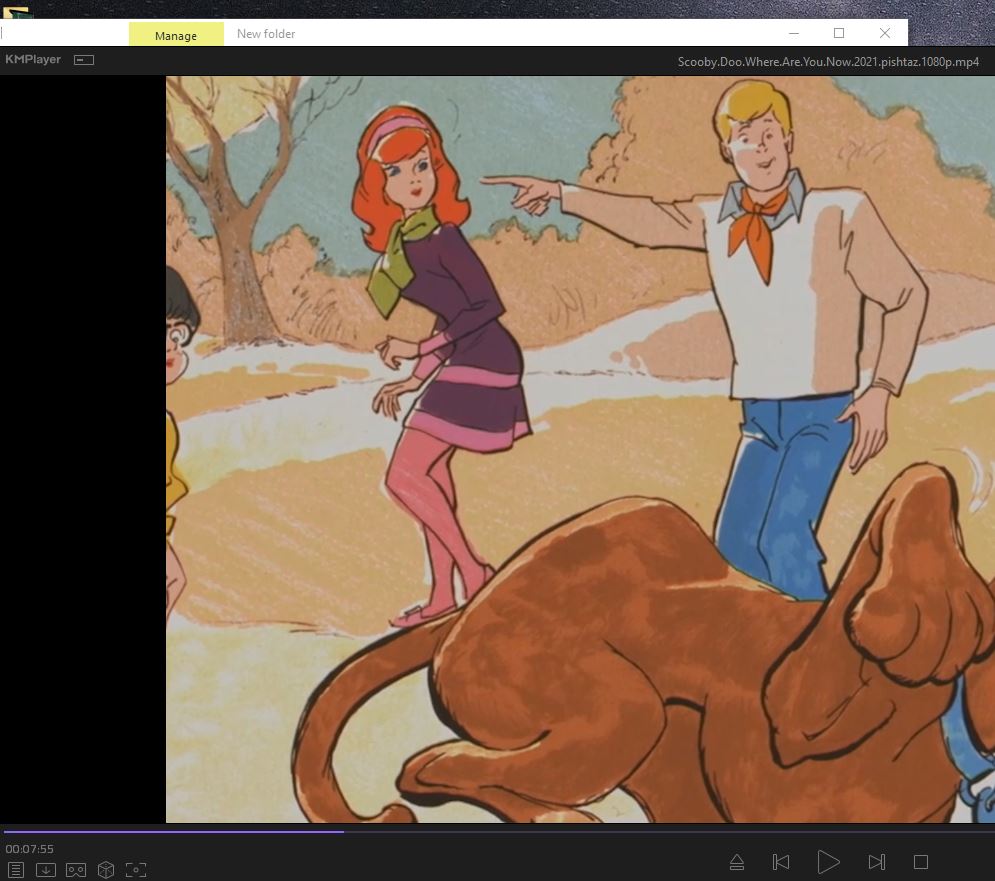The image size is (995, 881).
Task: Click the download icon in bottom toolbar
Action: [46, 870]
